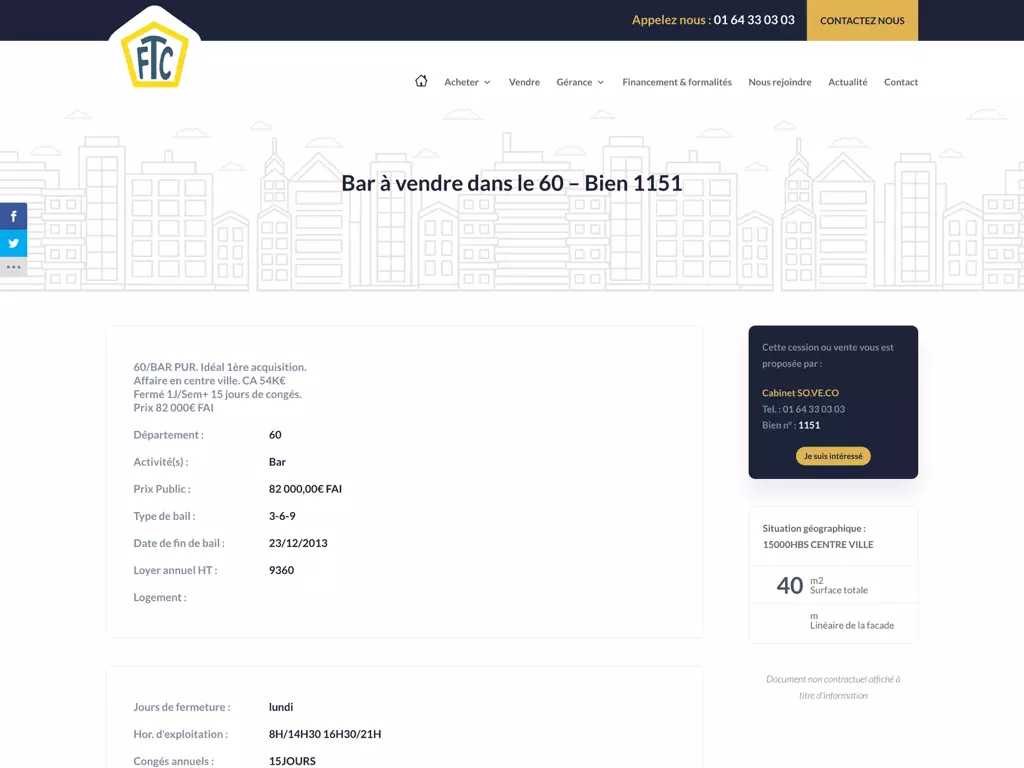This screenshot has width=1024, height=768.
Task: Expand the Acheter dropdown menu
Action: [467, 82]
